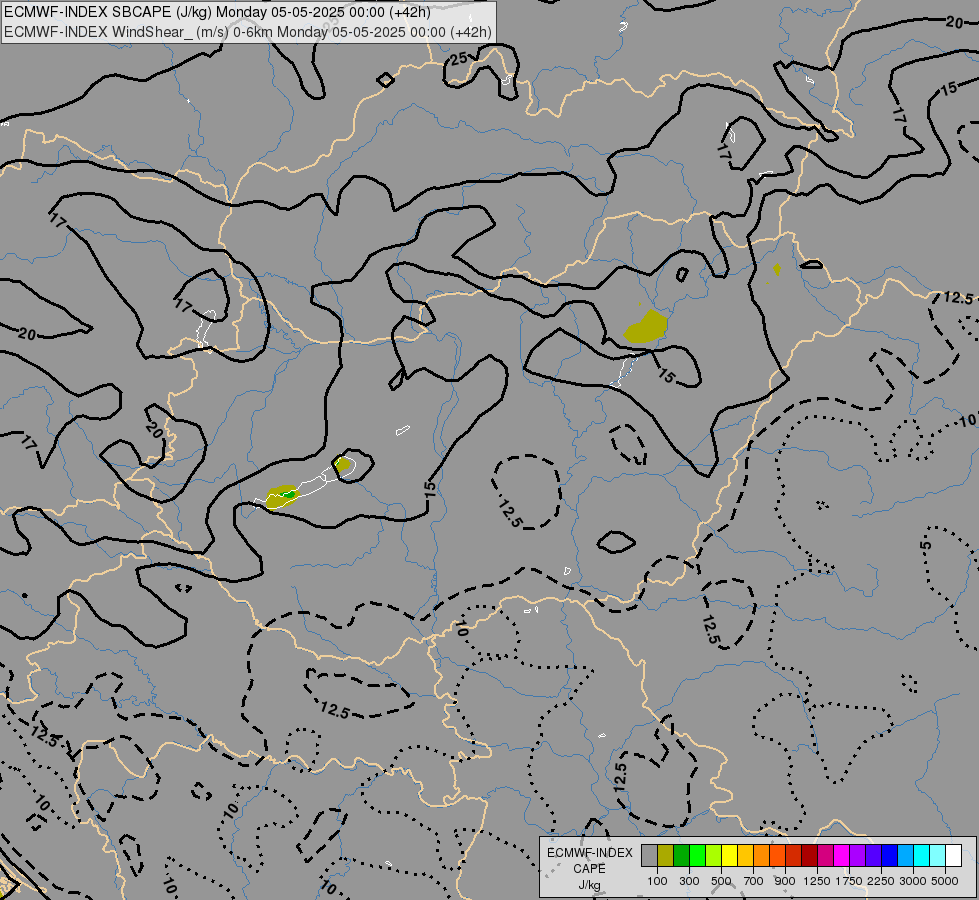Click the dotted contour label 5

tap(926, 545)
